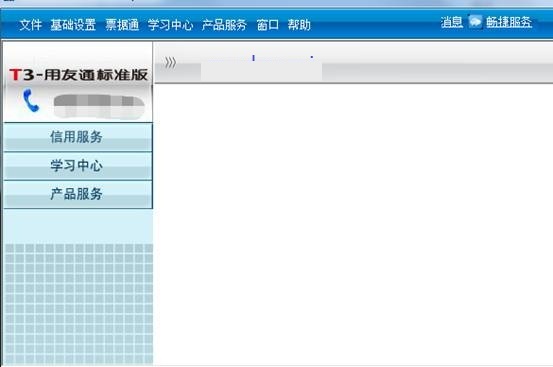This screenshot has width=553, height=367.
Task: Open the 窗口 menu
Action: coord(268,25)
